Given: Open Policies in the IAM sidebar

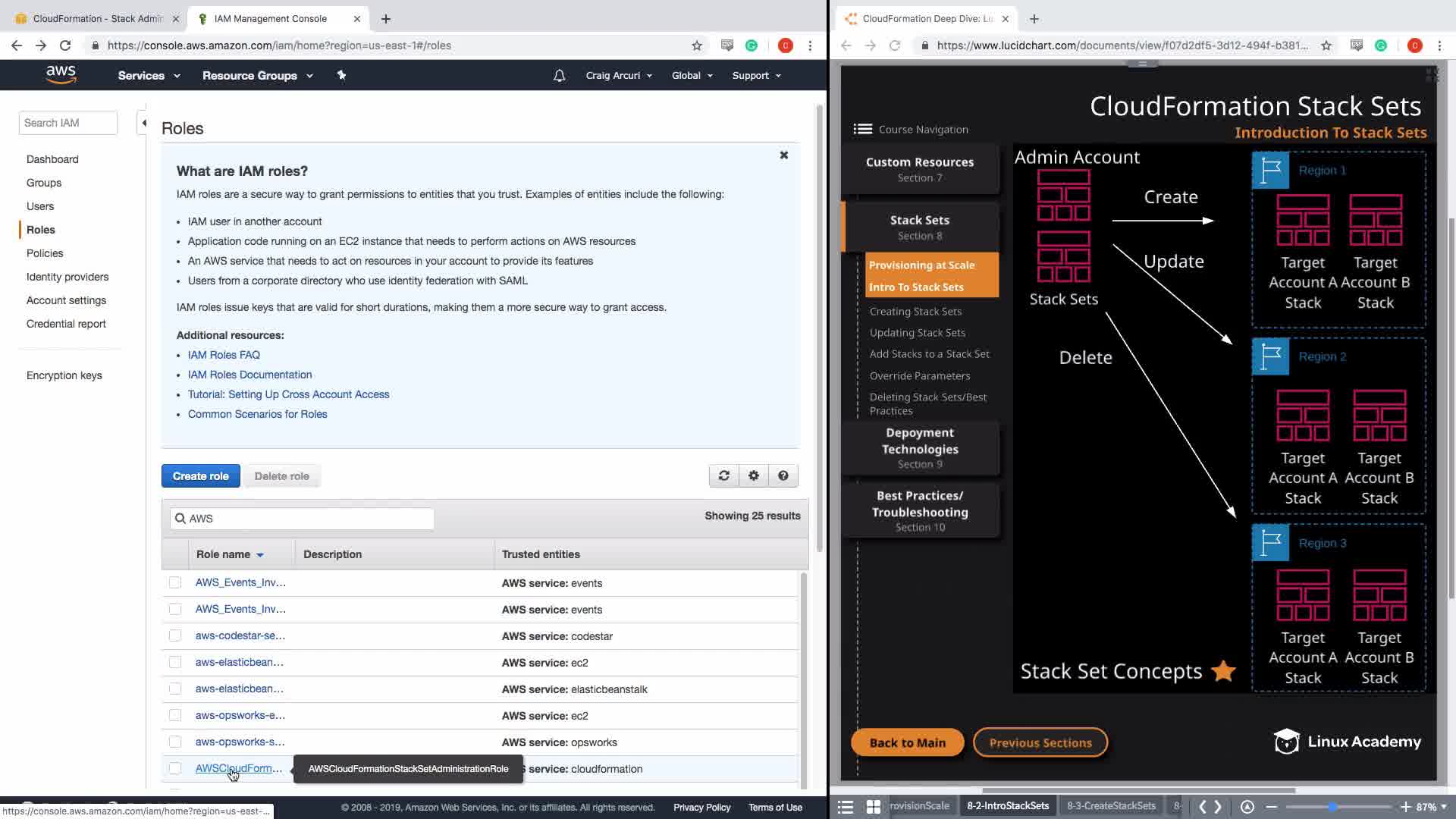Looking at the screenshot, I should click(45, 253).
